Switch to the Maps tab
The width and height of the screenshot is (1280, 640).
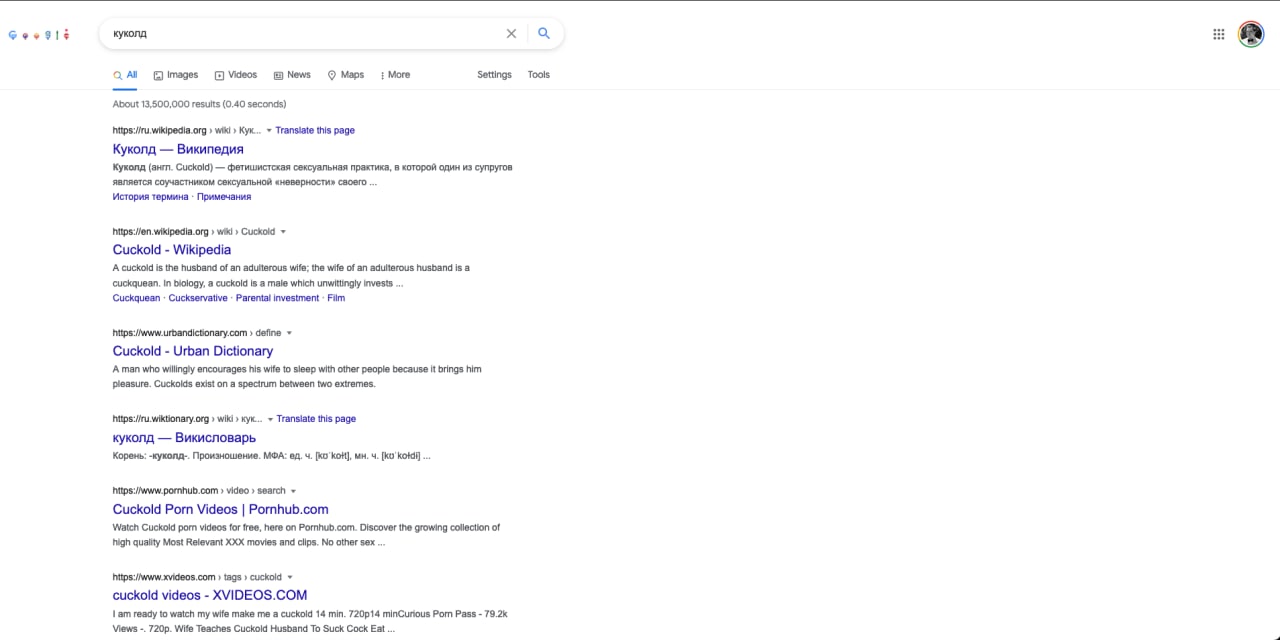tap(346, 75)
